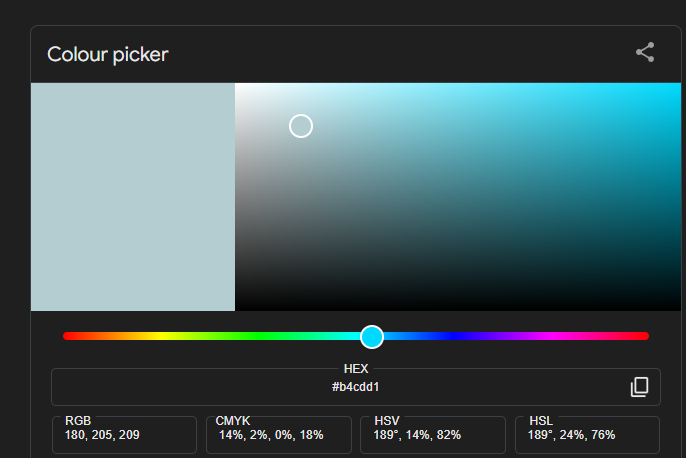Click the HSV field 189°, 14%, 82%
Image resolution: width=686 pixels, height=458 pixels.
pos(433,435)
